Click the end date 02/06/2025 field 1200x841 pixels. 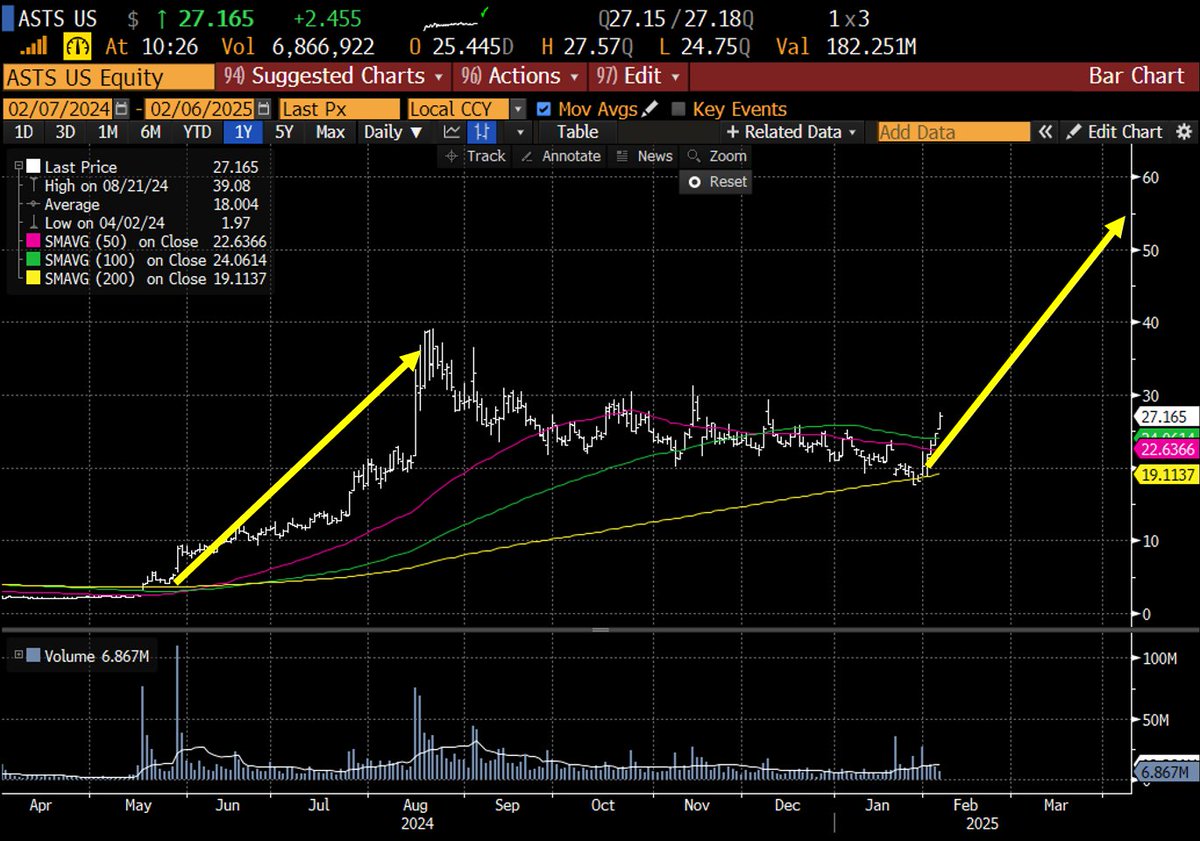pyautogui.click(x=202, y=109)
